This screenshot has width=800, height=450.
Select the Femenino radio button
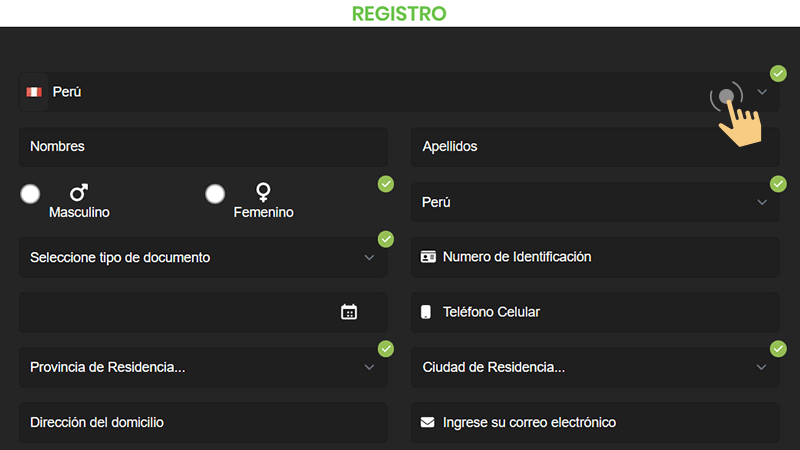pyautogui.click(x=215, y=194)
